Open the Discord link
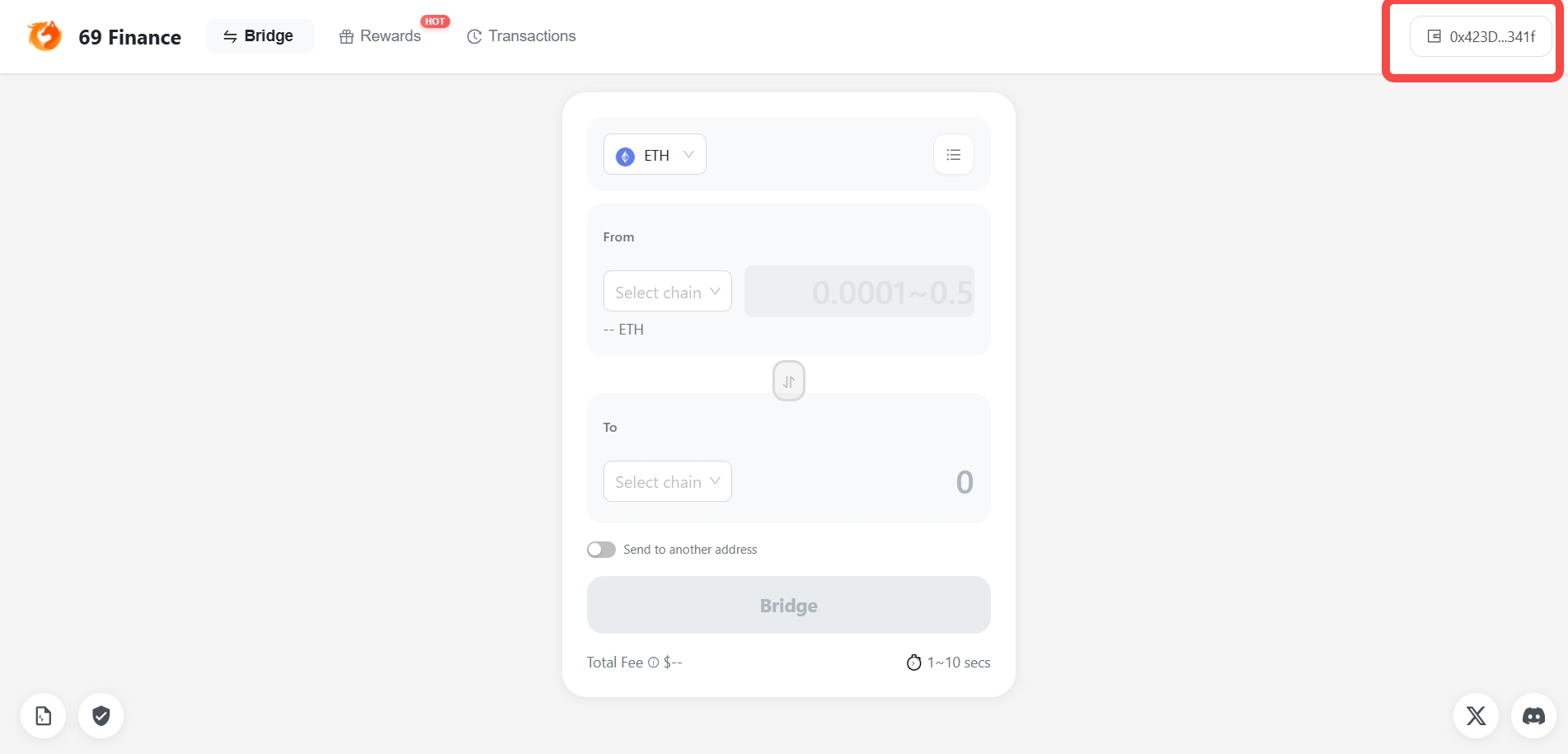The height and width of the screenshot is (754, 1568). tap(1533, 715)
